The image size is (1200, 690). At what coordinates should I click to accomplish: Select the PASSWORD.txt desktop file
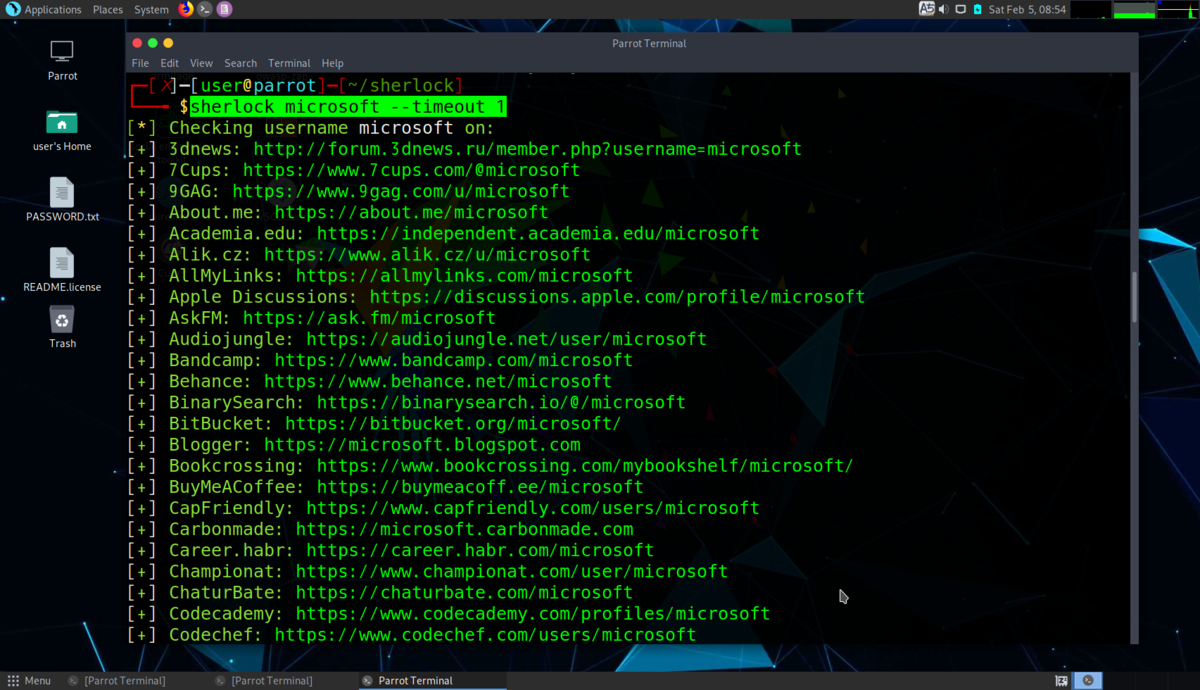pos(62,200)
